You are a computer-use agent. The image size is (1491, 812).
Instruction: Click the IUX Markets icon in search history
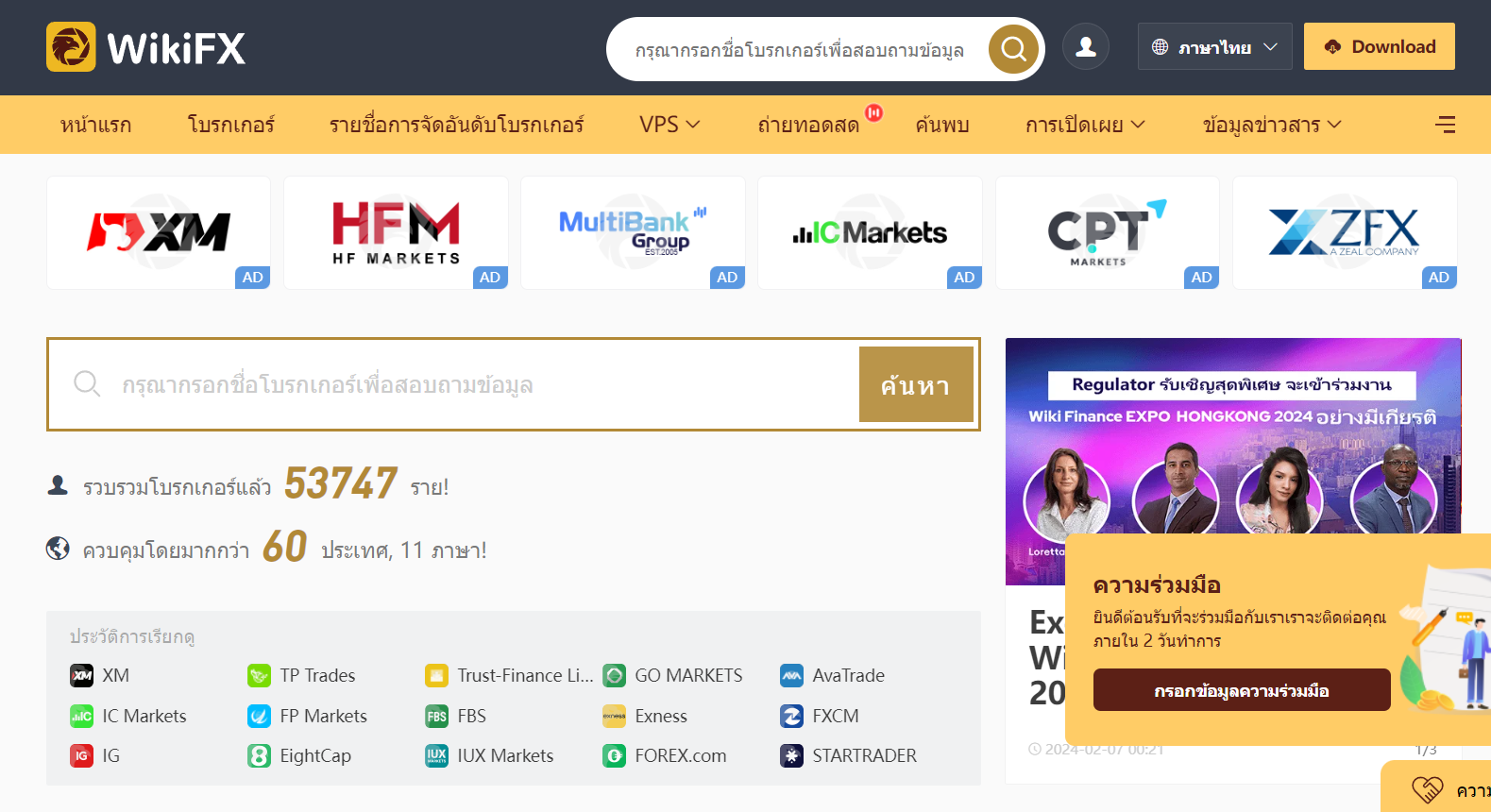[436, 755]
